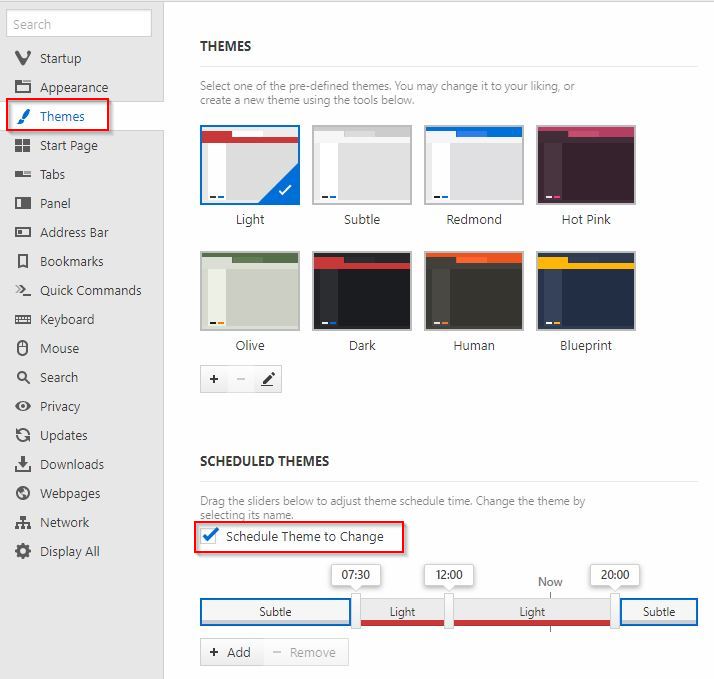Click Remove schedule button

305,652
